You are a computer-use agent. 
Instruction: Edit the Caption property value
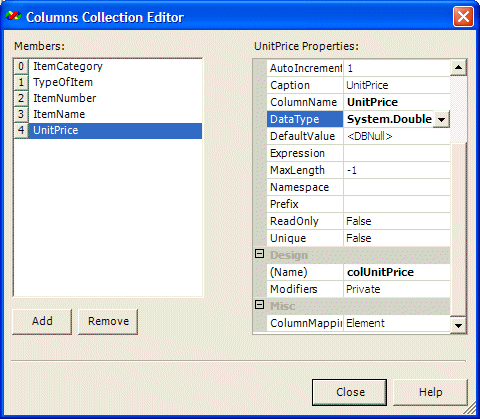pos(397,85)
